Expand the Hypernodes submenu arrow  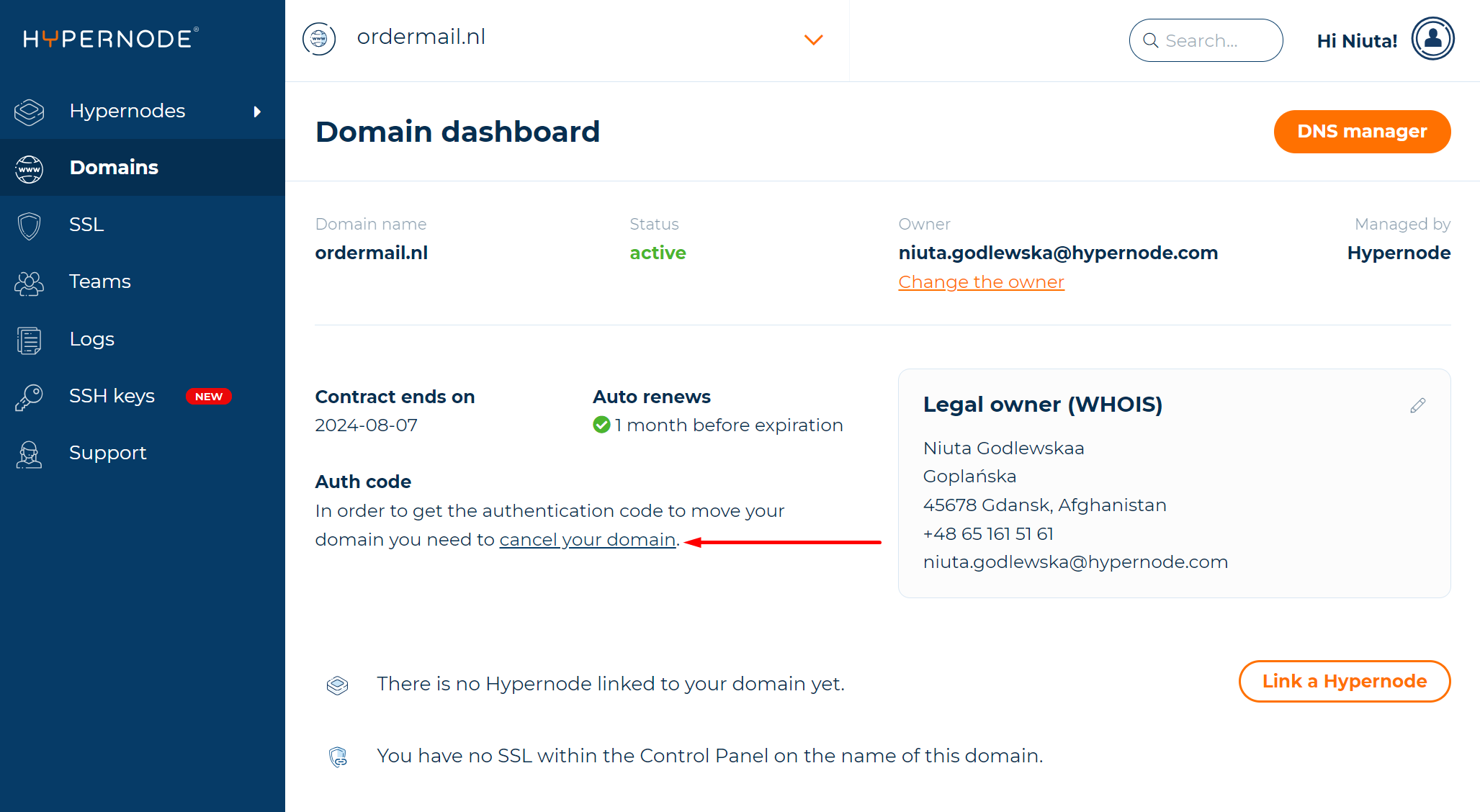tap(257, 112)
